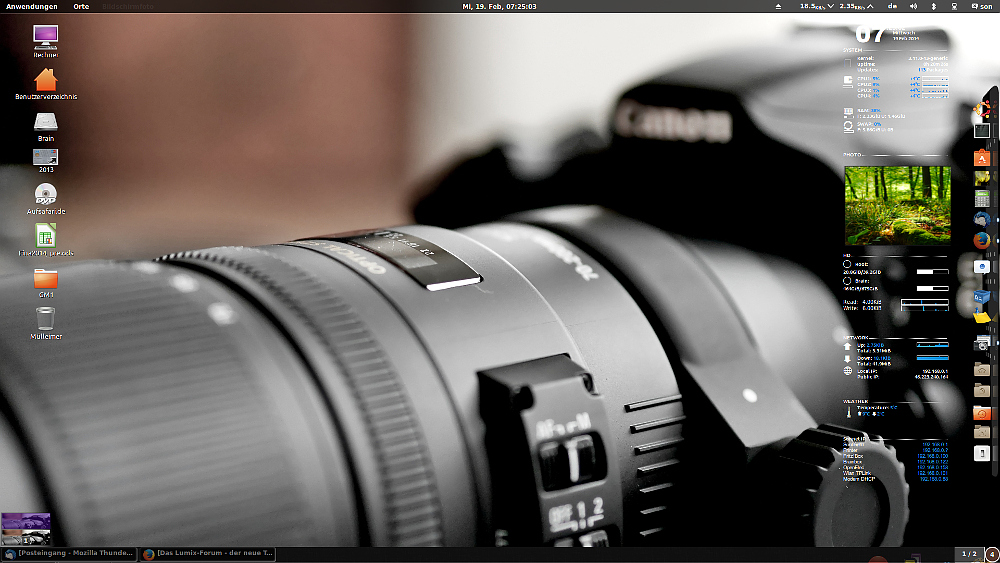Screen dimensions: 1000x563
Task: Open the calculator in the dock
Action: click(982, 198)
